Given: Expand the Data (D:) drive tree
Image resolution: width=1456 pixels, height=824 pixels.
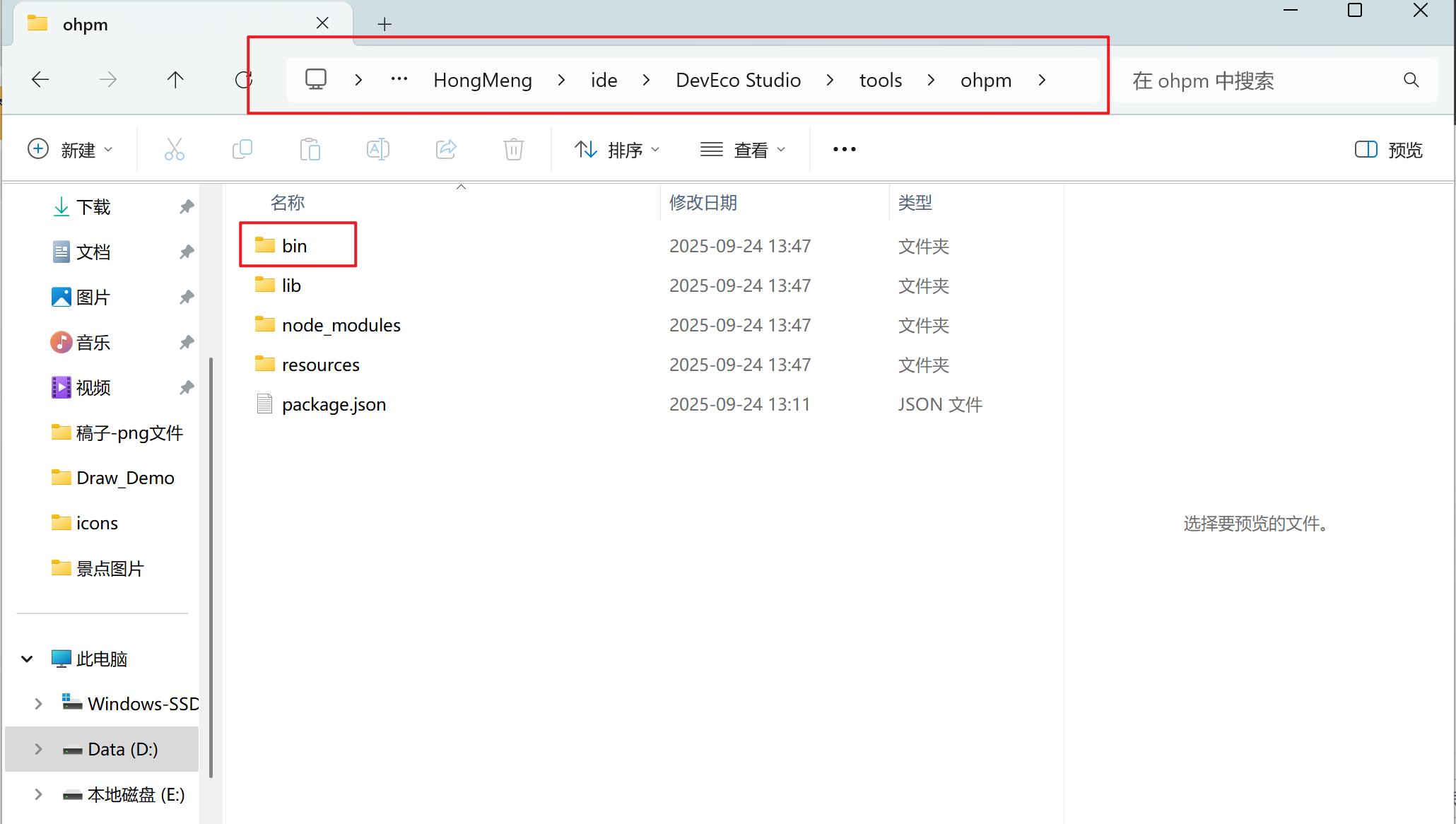Looking at the screenshot, I should click(x=38, y=749).
